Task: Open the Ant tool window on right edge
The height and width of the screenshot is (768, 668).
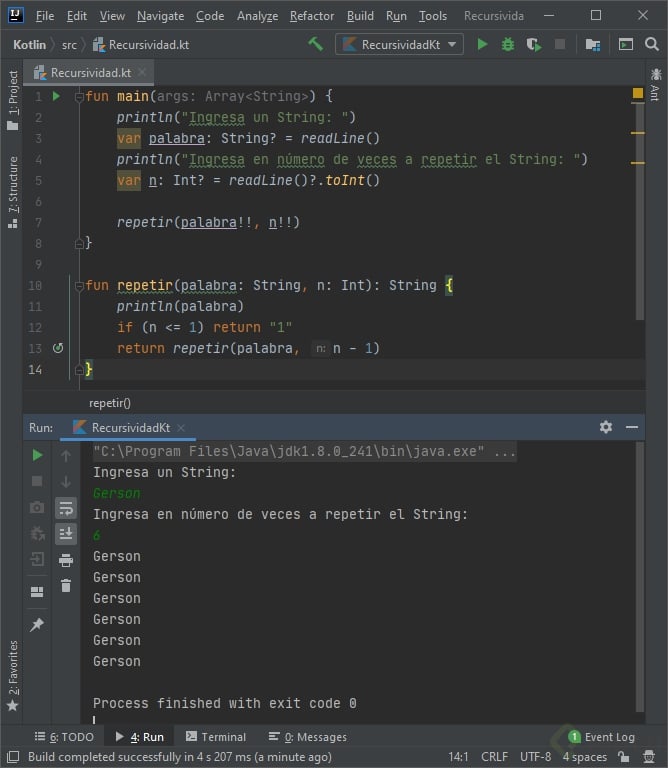Action: click(x=656, y=85)
